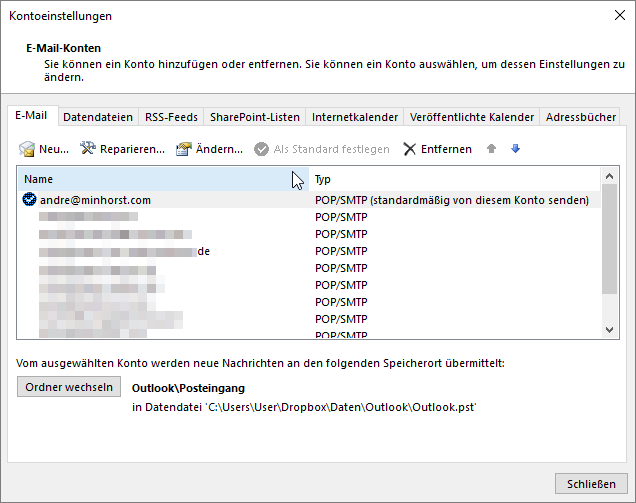This screenshot has width=636, height=503.
Task: Select the blurred account ending in de
Action: pos(309,251)
